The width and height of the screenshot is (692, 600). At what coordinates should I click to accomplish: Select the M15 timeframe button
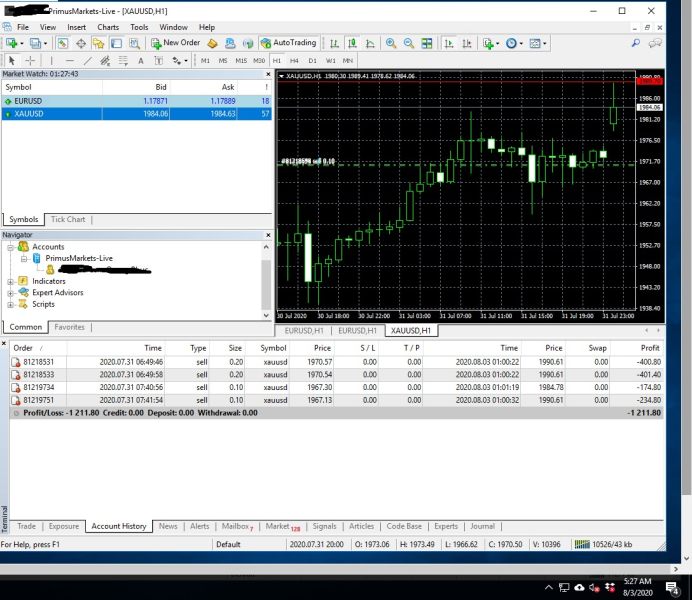(x=240, y=60)
